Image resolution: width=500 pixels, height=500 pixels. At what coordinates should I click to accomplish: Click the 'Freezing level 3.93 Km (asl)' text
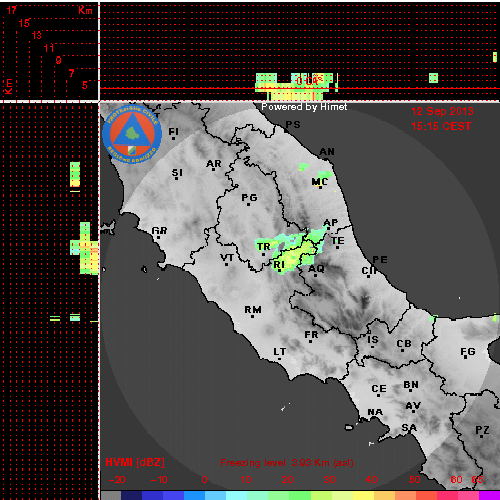tap(287, 463)
